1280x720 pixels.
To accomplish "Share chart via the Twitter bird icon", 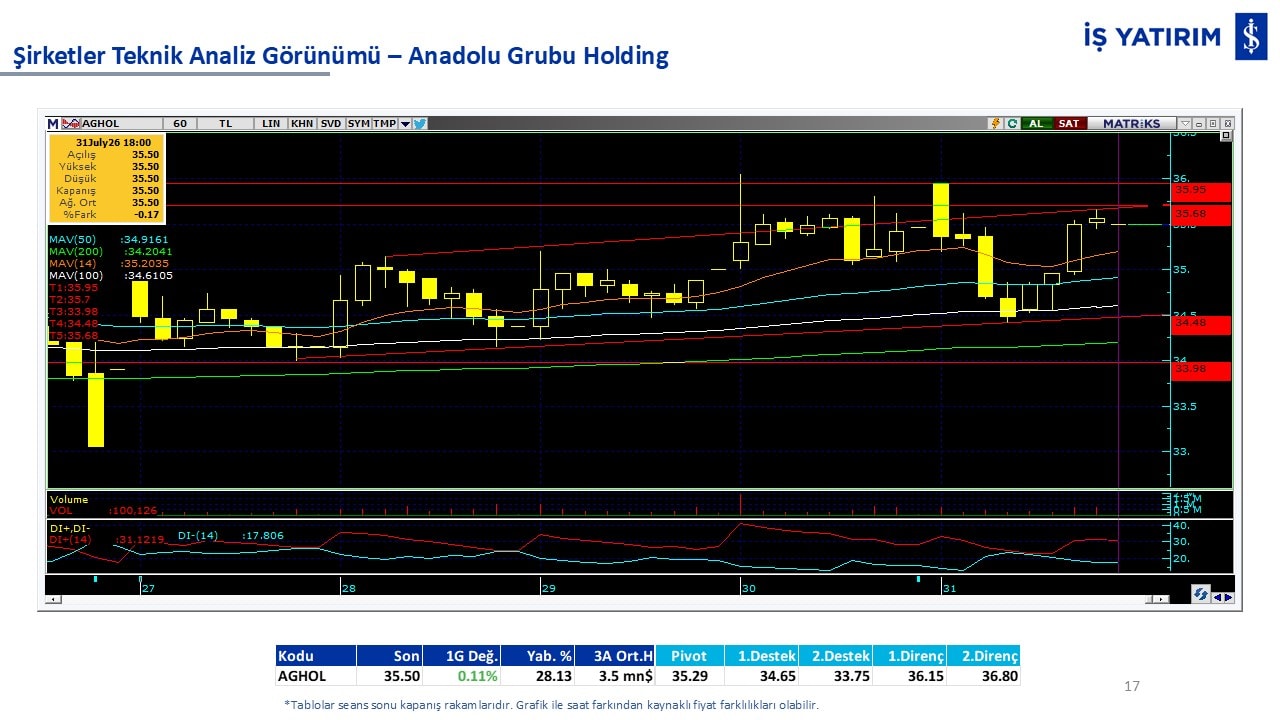I will 420,124.
